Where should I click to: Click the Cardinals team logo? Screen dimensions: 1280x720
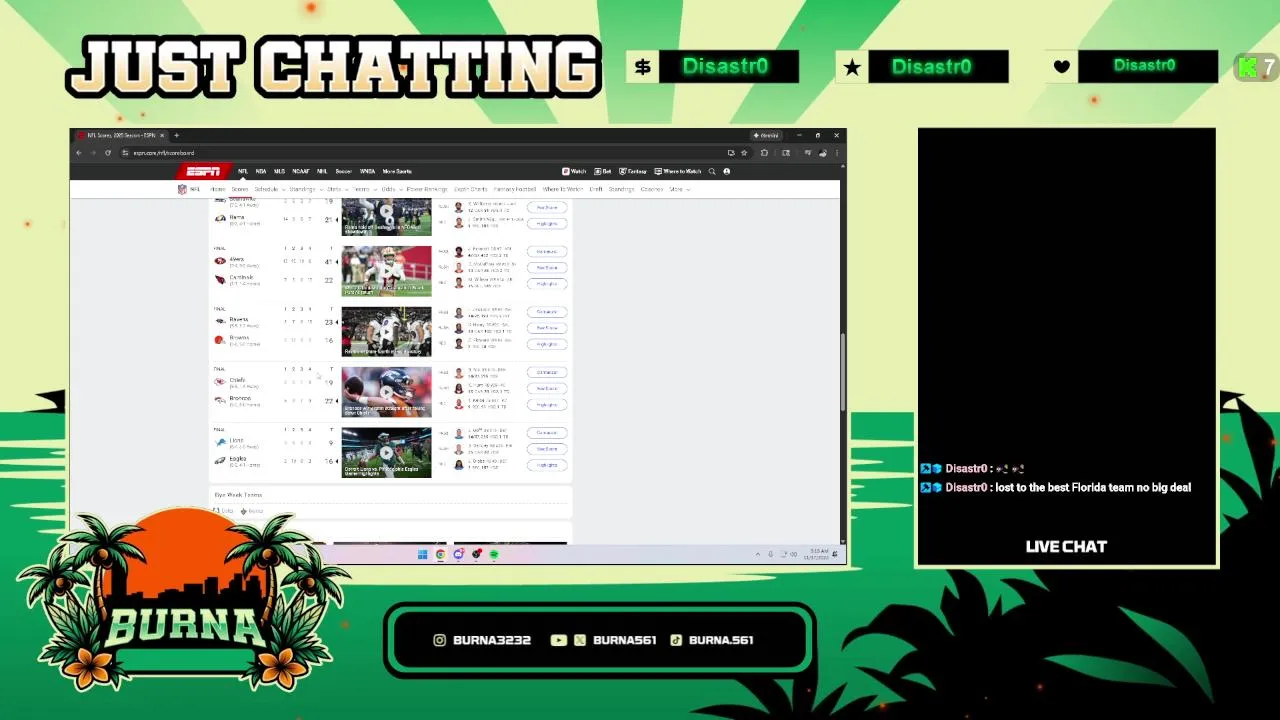click(x=220, y=279)
